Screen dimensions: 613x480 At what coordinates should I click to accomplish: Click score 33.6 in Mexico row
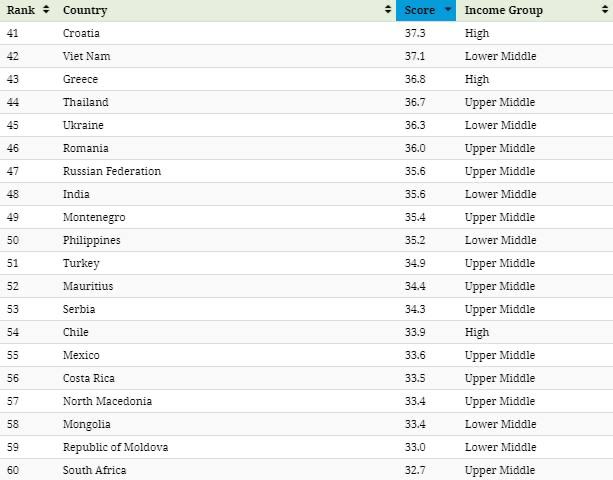tap(415, 355)
